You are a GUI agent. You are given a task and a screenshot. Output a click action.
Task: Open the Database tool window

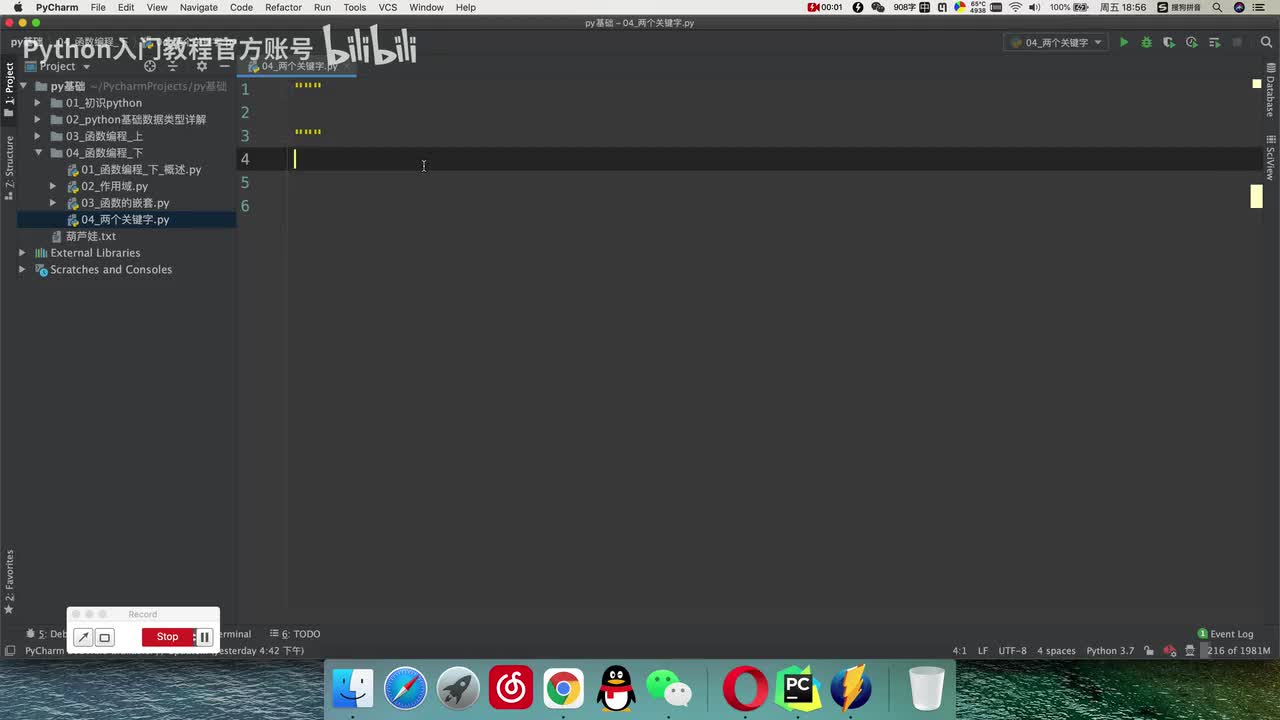click(x=1270, y=92)
